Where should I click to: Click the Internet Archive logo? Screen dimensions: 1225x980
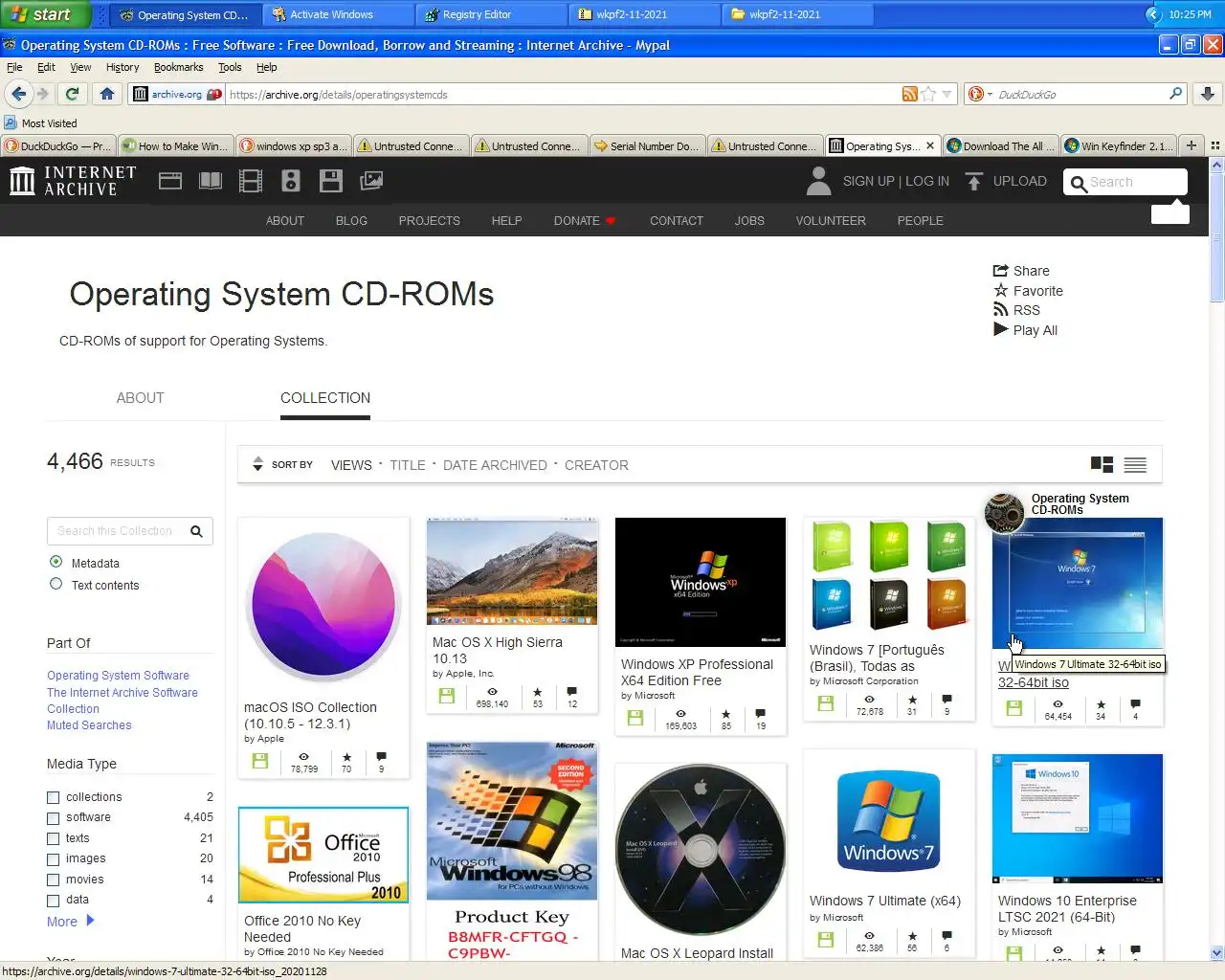point(73,181)
